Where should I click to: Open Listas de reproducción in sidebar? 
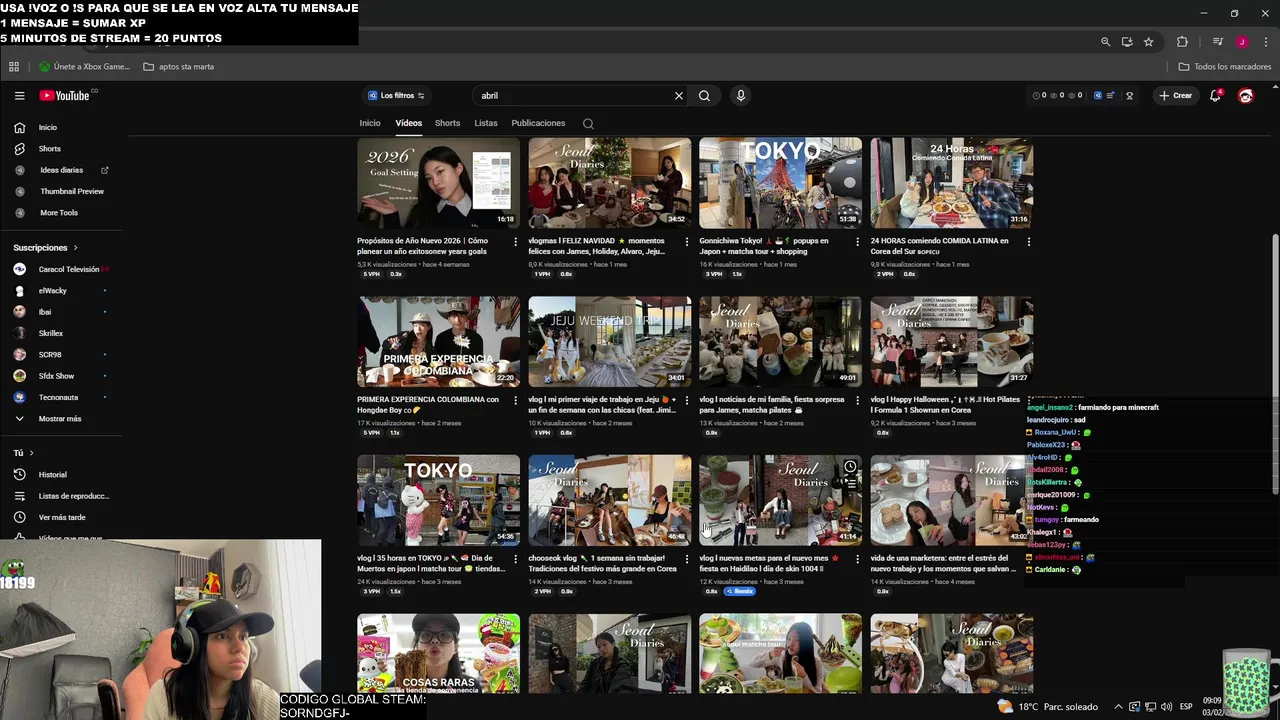click(73, 496)
